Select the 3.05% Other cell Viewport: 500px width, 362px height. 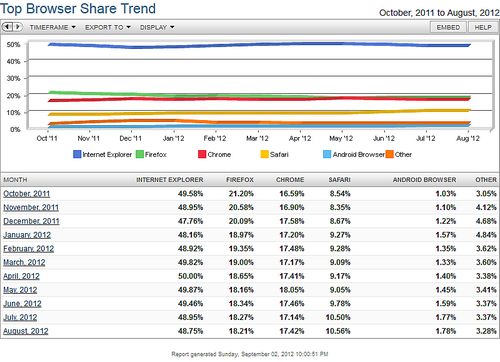(x=486, y=194)
